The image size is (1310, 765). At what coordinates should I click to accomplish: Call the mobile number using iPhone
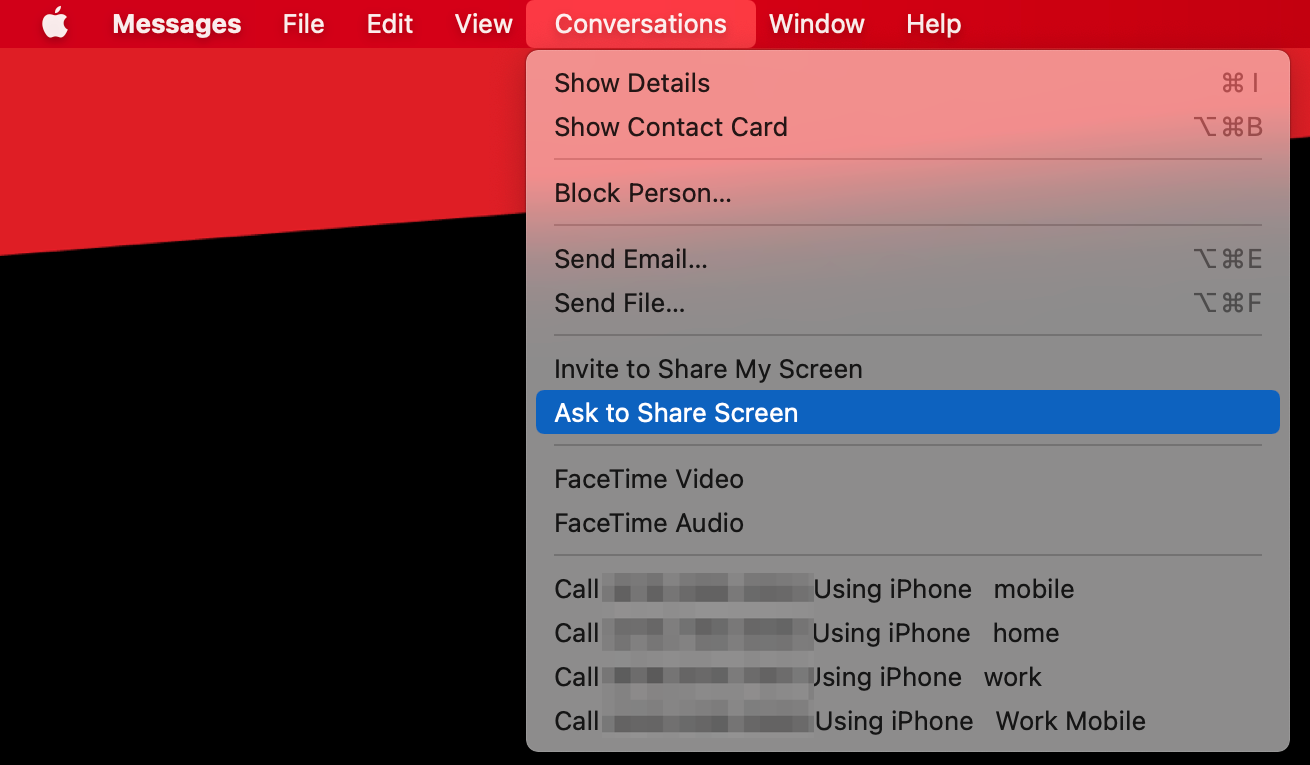pyautogui.click(x=908, y=589)
